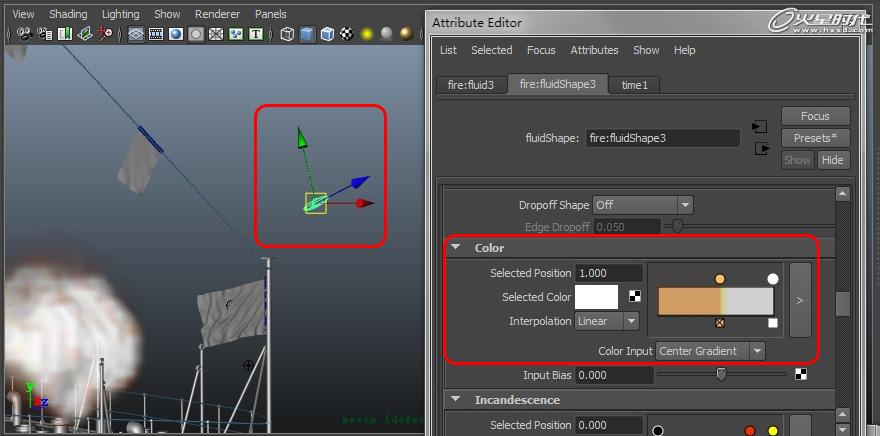The image size is (880, 436).
Task: Click the map button beside Selected Color
Action: (635, 296)
